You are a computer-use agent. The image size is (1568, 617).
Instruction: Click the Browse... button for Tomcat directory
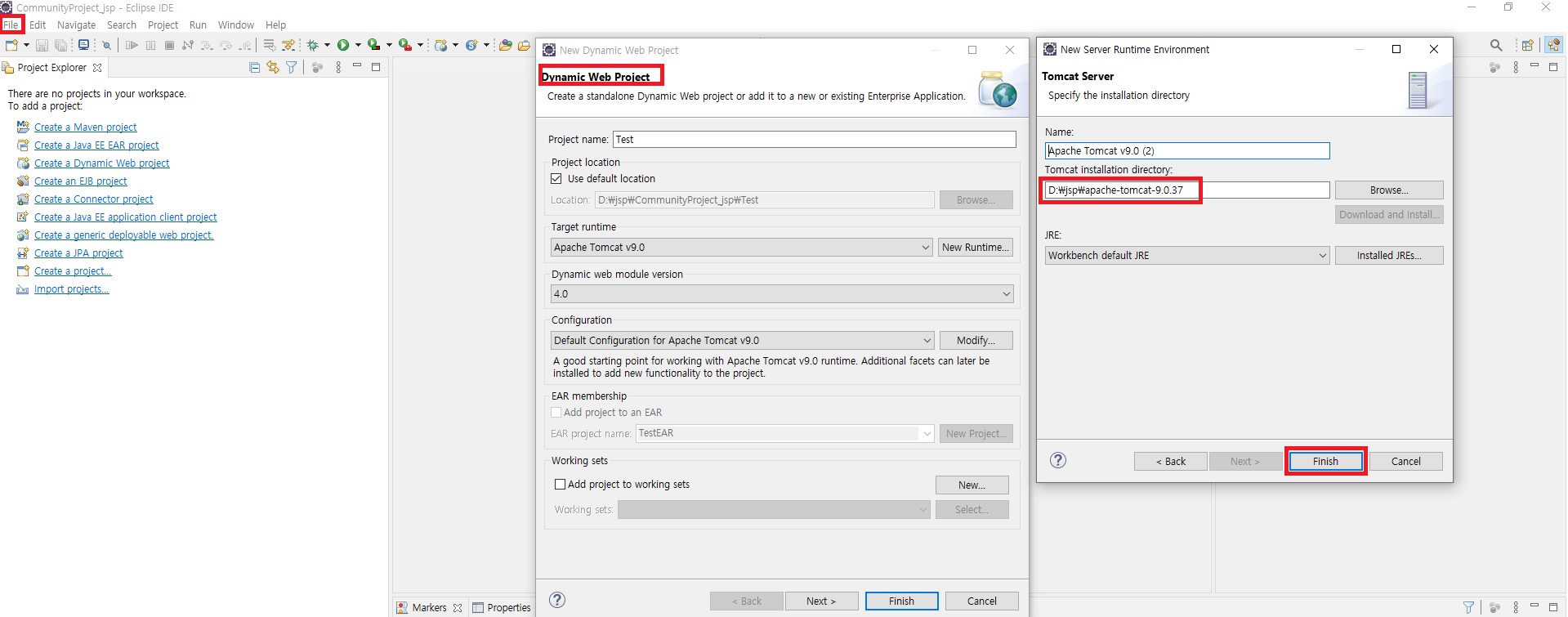1389,190
